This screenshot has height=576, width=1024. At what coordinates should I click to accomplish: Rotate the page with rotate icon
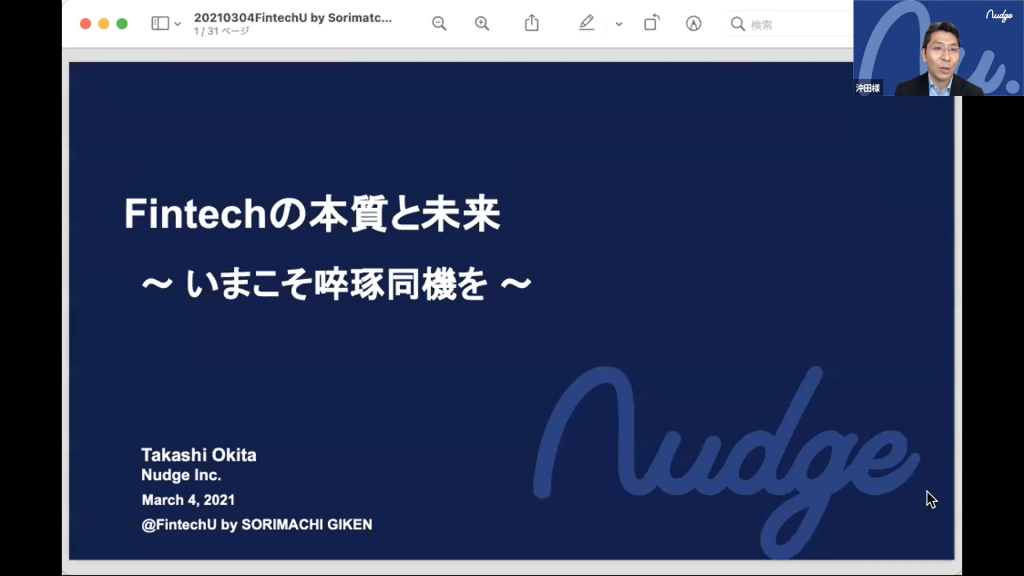pyautogui.click(x=652, y=23)
